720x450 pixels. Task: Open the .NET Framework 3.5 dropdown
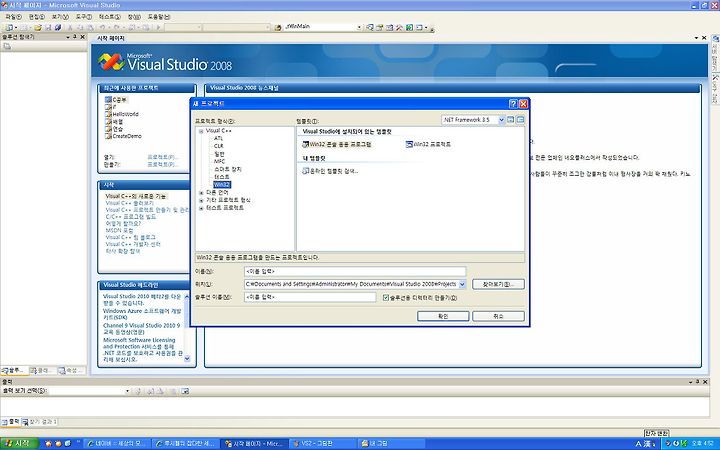501,119
